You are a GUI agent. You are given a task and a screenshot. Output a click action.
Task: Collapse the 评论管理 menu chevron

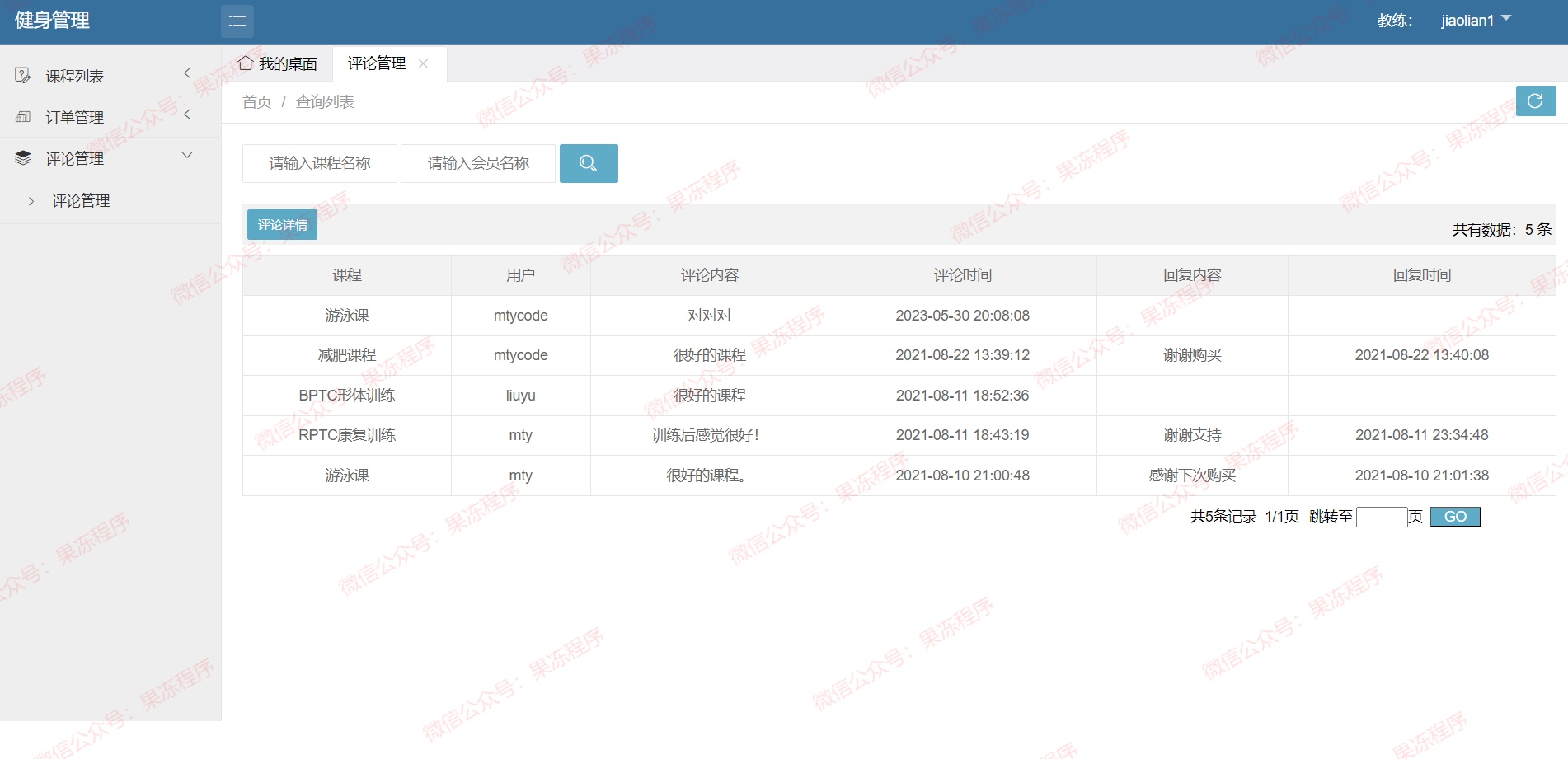(187, 155)
